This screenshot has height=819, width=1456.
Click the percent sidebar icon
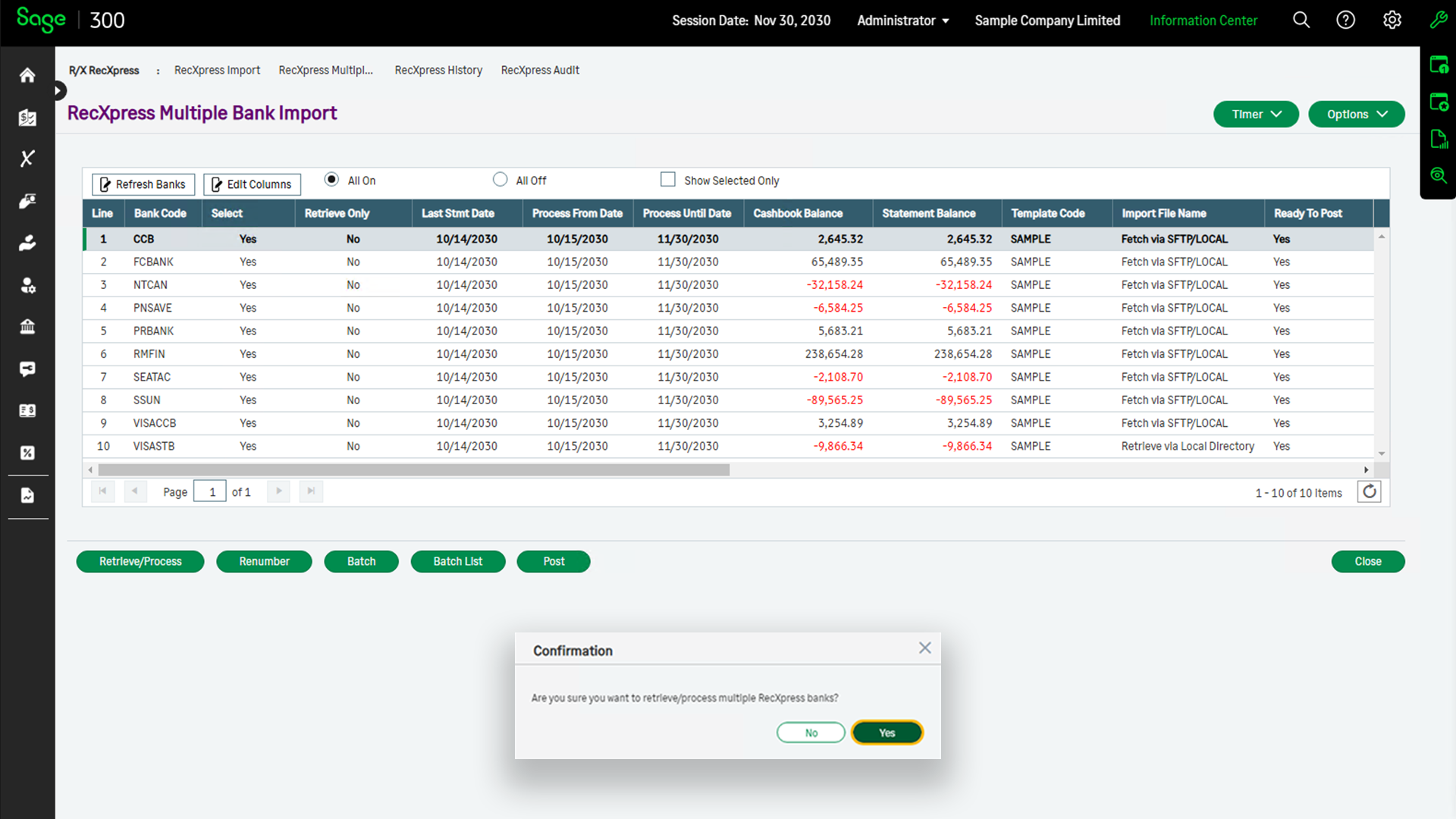point(27,453)
